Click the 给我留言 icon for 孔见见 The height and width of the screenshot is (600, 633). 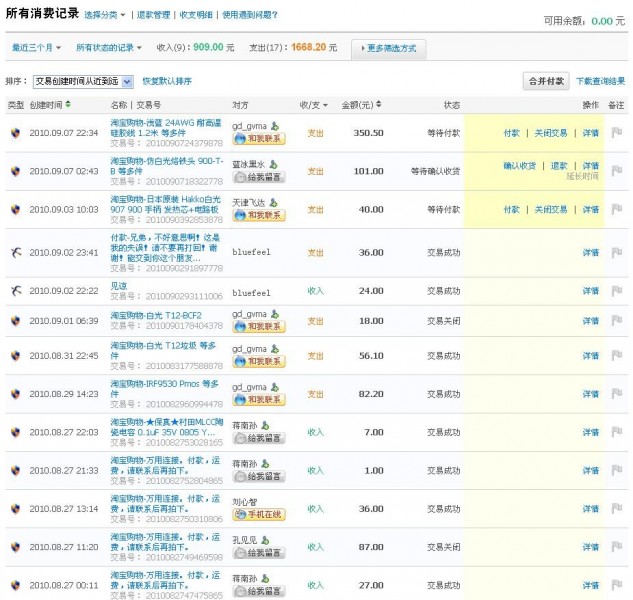(258, 554)
